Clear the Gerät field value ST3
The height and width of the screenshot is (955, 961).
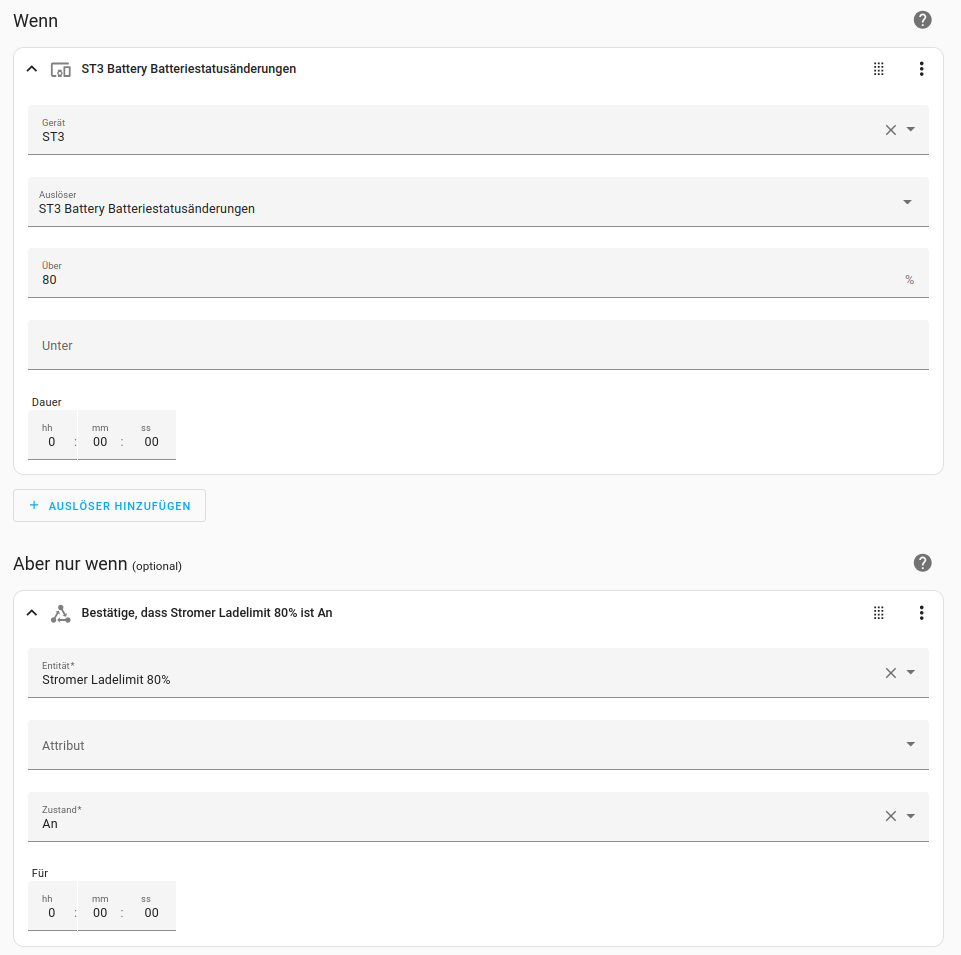(x=890, y=130)
